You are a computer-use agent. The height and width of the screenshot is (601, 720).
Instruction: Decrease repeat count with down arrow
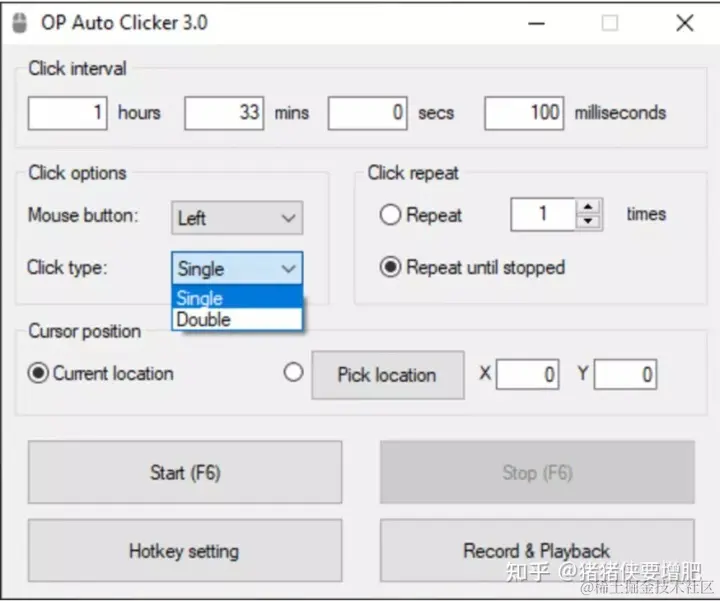click(588, 222)
